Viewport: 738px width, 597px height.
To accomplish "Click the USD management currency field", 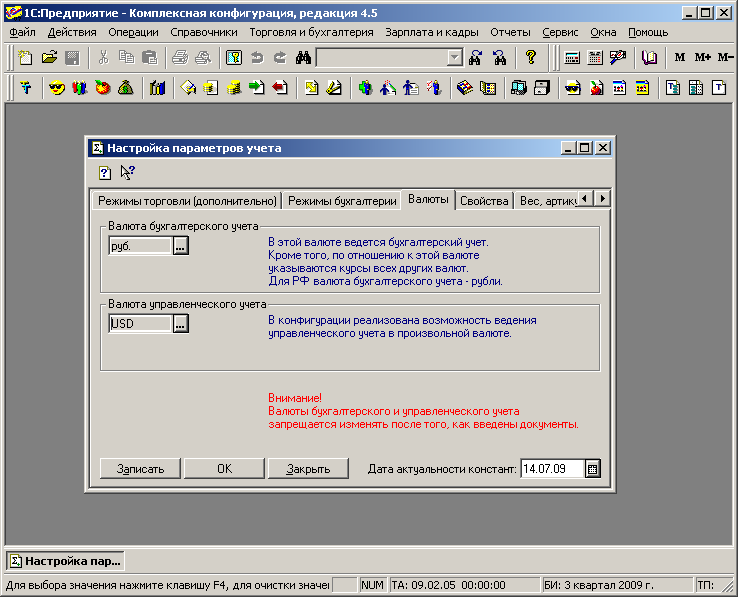I will 140,323.
